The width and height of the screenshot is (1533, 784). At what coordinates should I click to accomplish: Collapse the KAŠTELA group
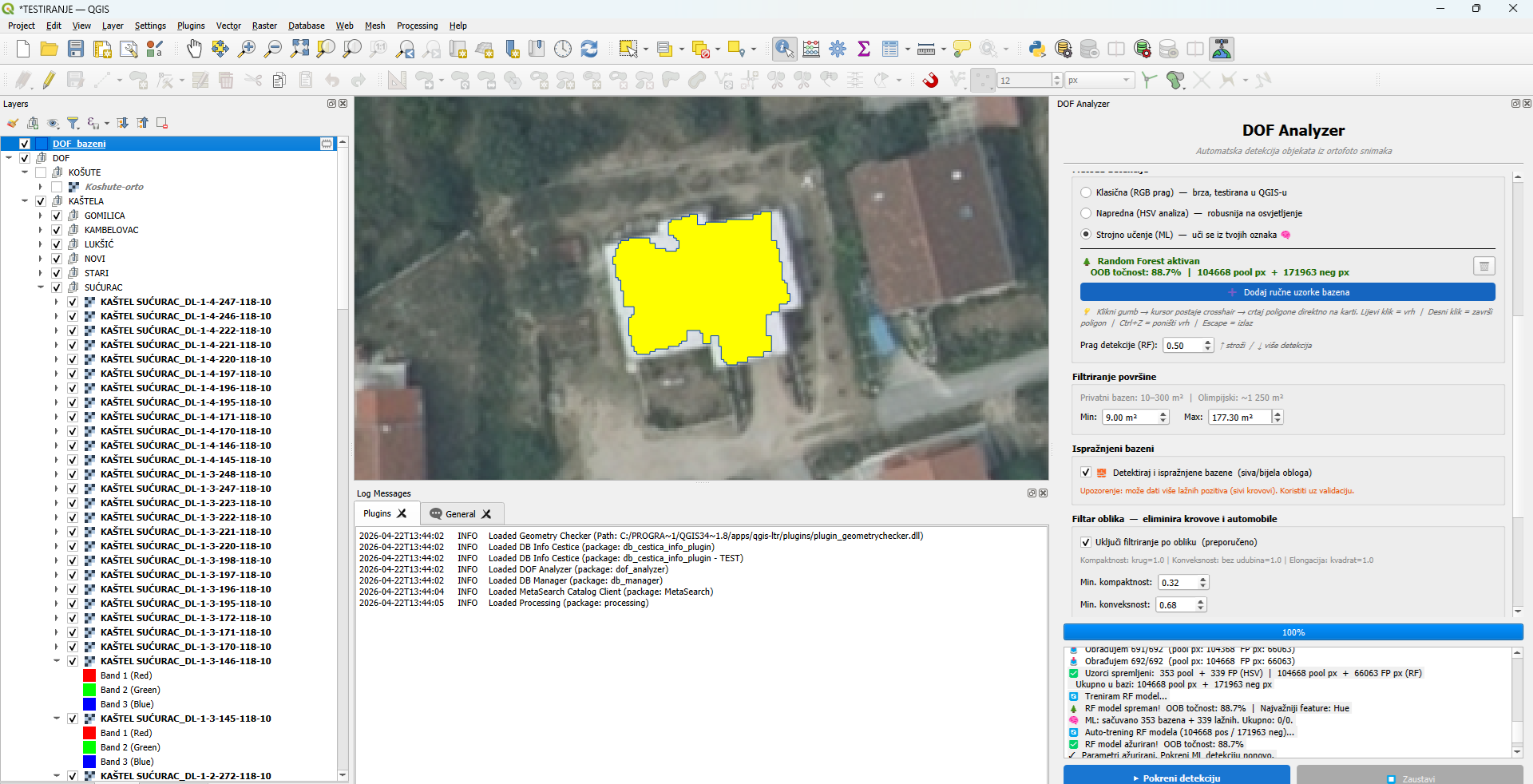tap(25, 201)
